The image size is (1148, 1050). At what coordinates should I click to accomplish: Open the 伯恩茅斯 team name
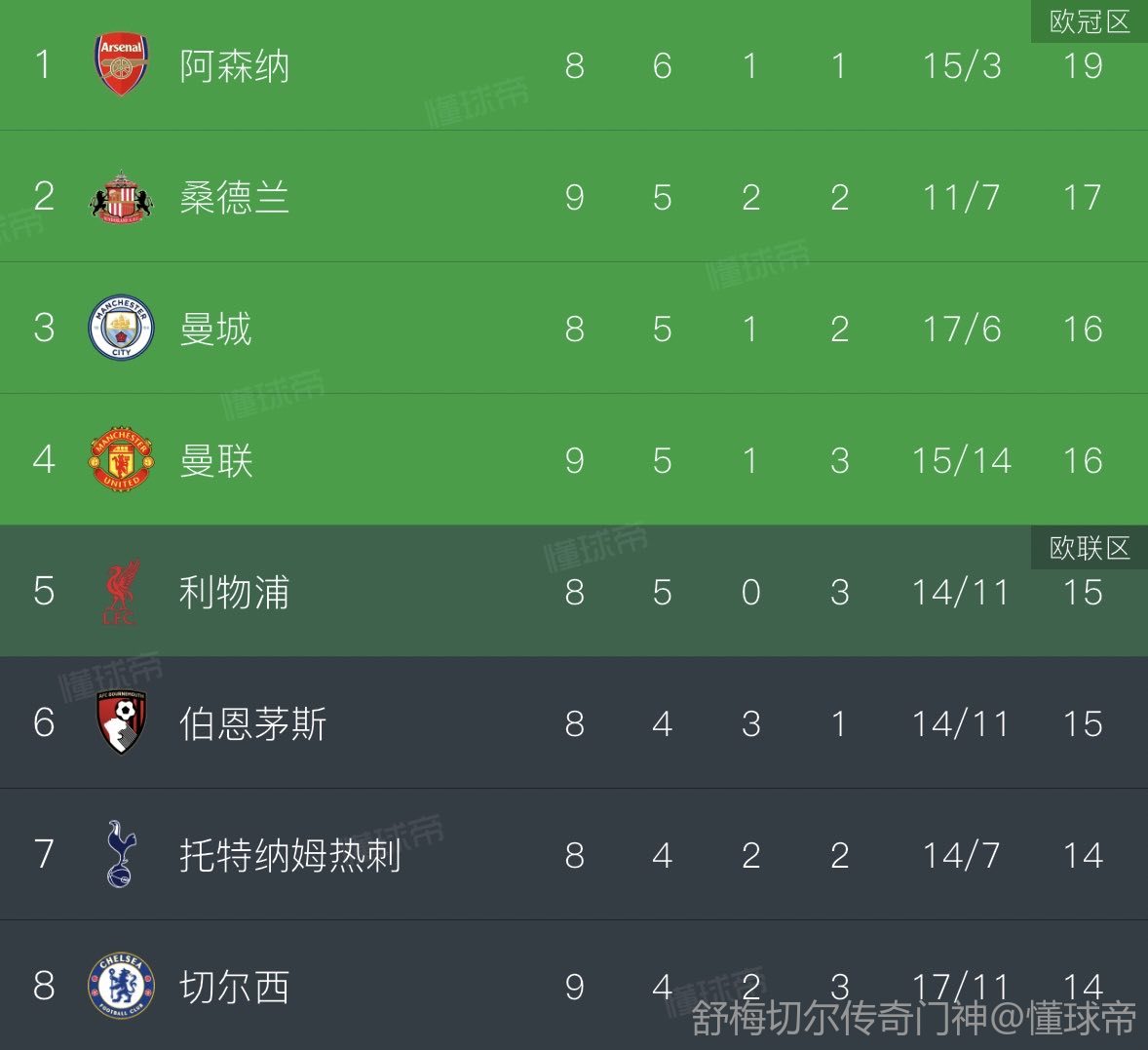tap(252, 724)
